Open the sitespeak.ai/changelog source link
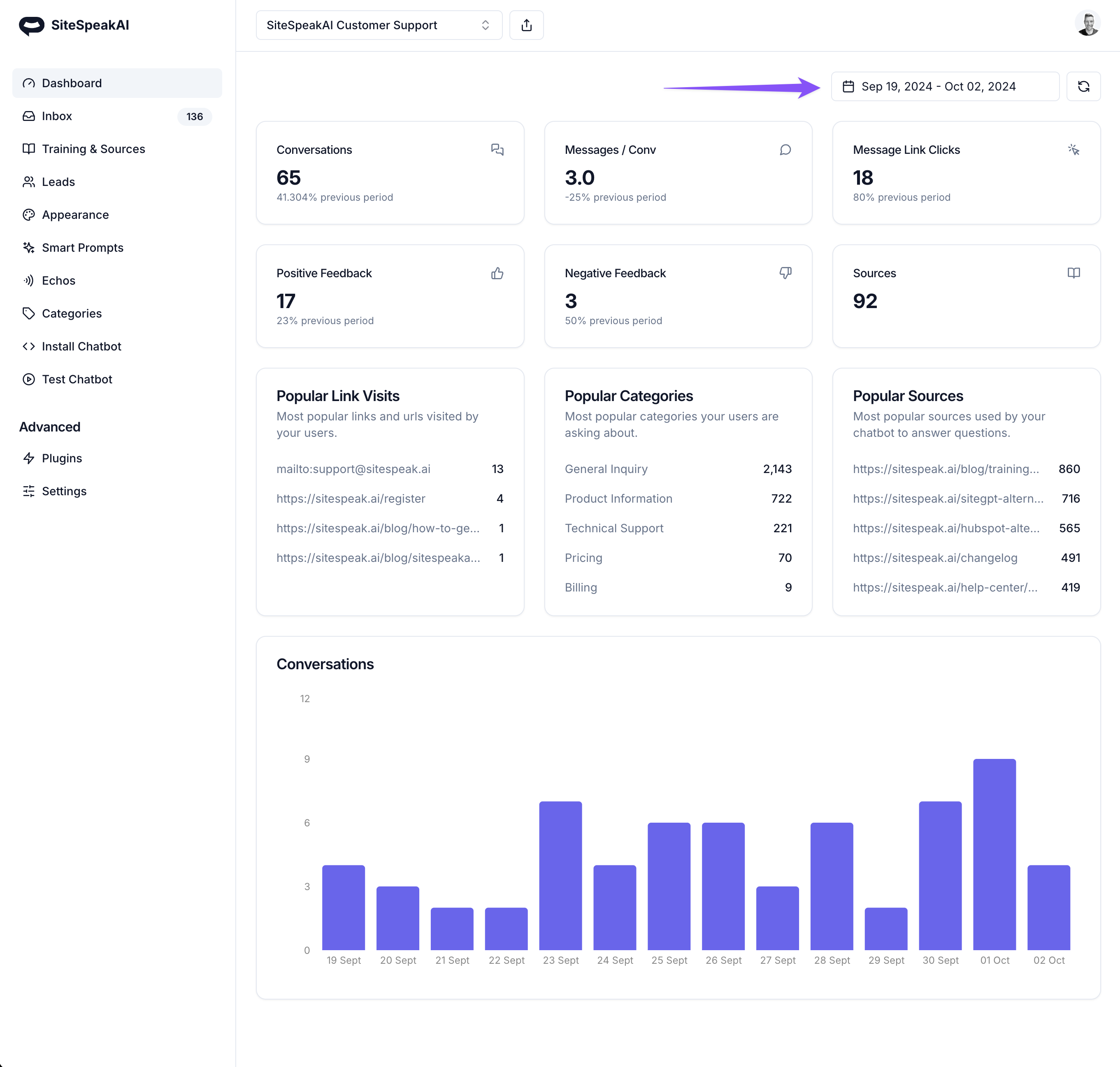1120x1067 pixels. pyautogui.click(x=934, y=558)
